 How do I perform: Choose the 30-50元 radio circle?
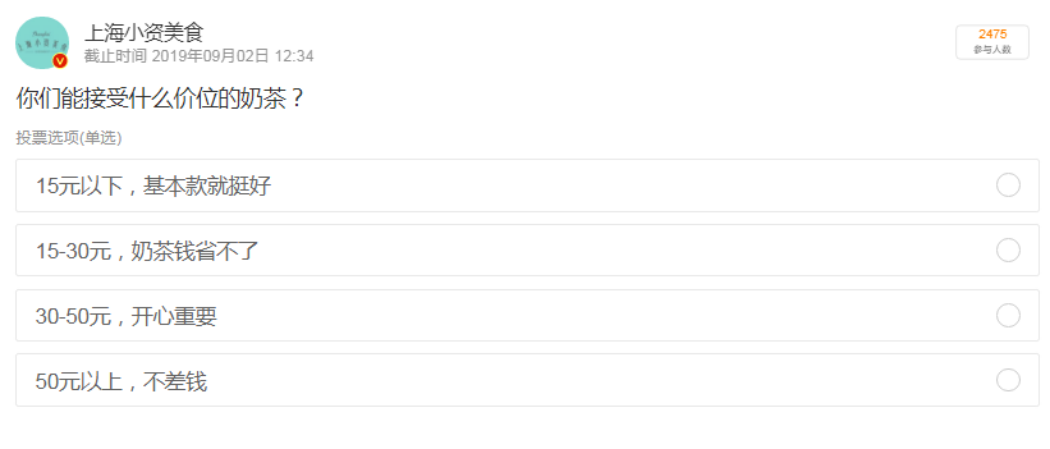coord(1008,315)
